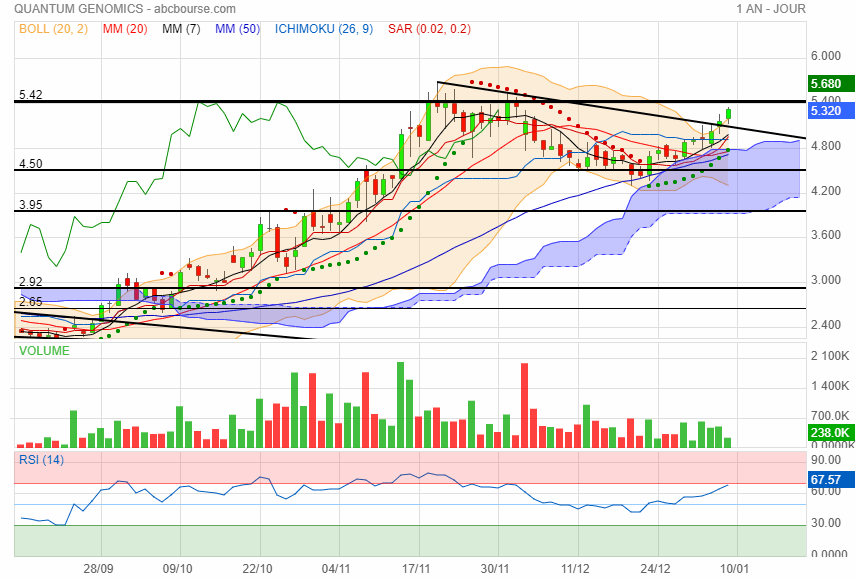
Task: Click the 30.00 RSI axis label
Action: pos(826,523)
